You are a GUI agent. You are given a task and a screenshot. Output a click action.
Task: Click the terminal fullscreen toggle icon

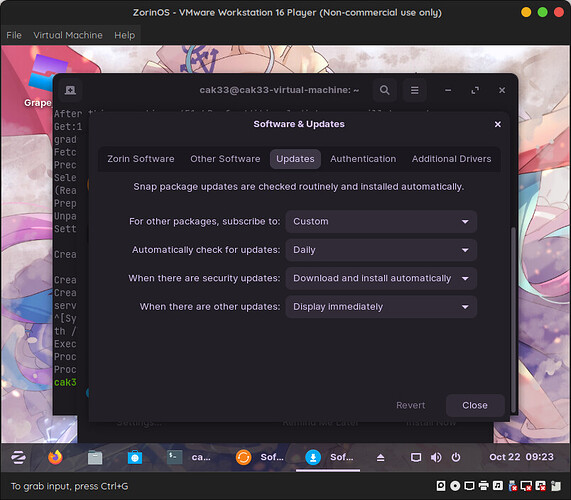coord(475,90)
